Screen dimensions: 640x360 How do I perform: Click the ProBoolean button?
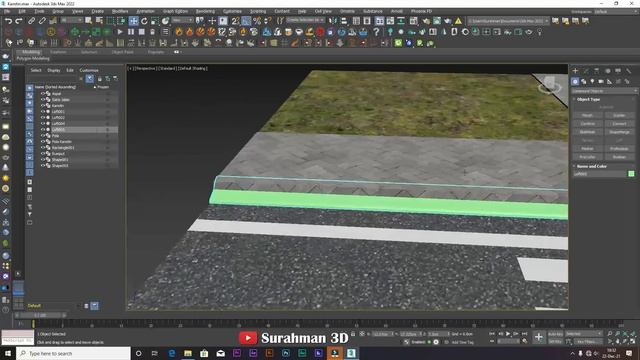[x=619, y=149]
